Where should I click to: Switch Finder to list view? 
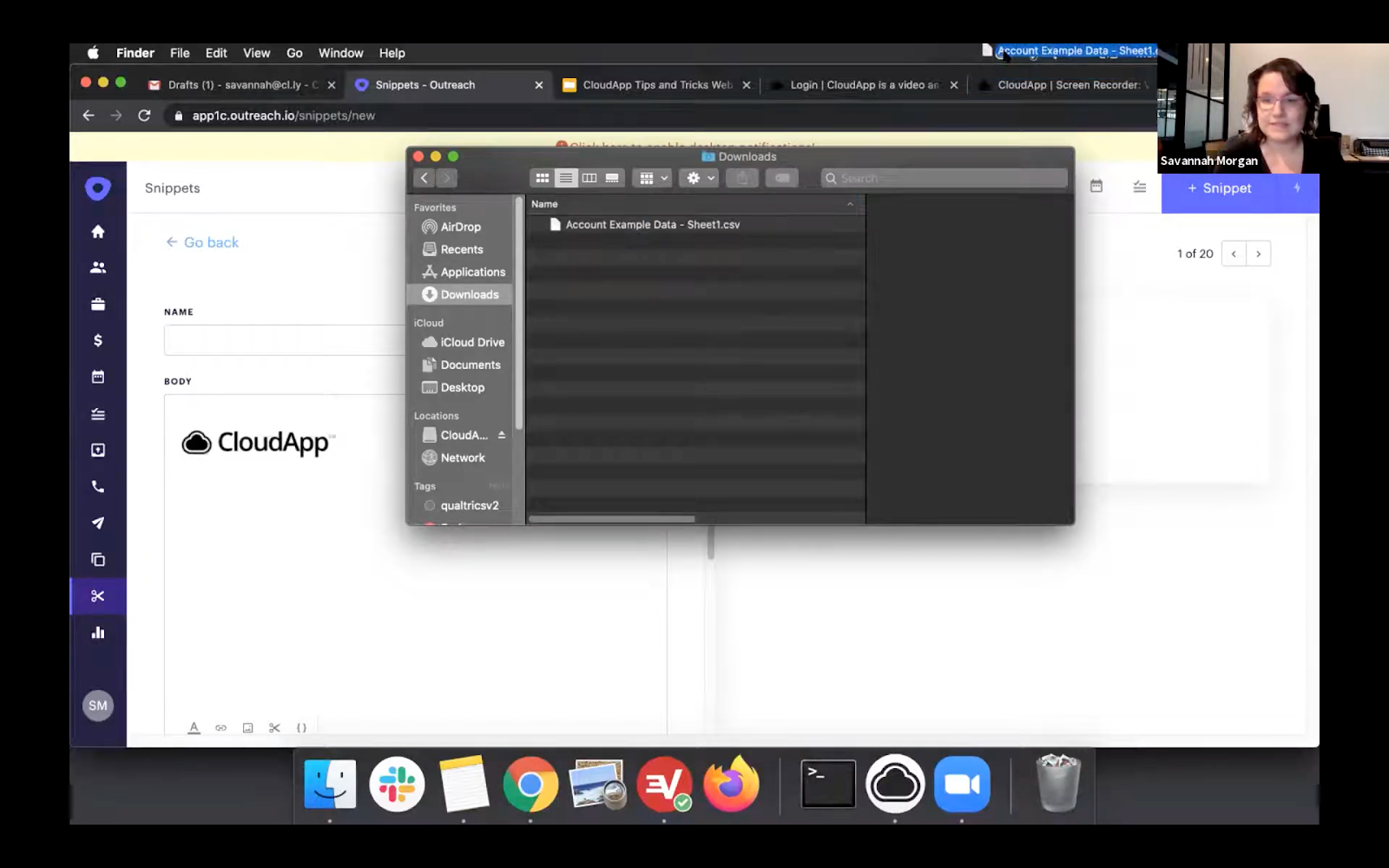pyautogui.click(x=566, y=178)
